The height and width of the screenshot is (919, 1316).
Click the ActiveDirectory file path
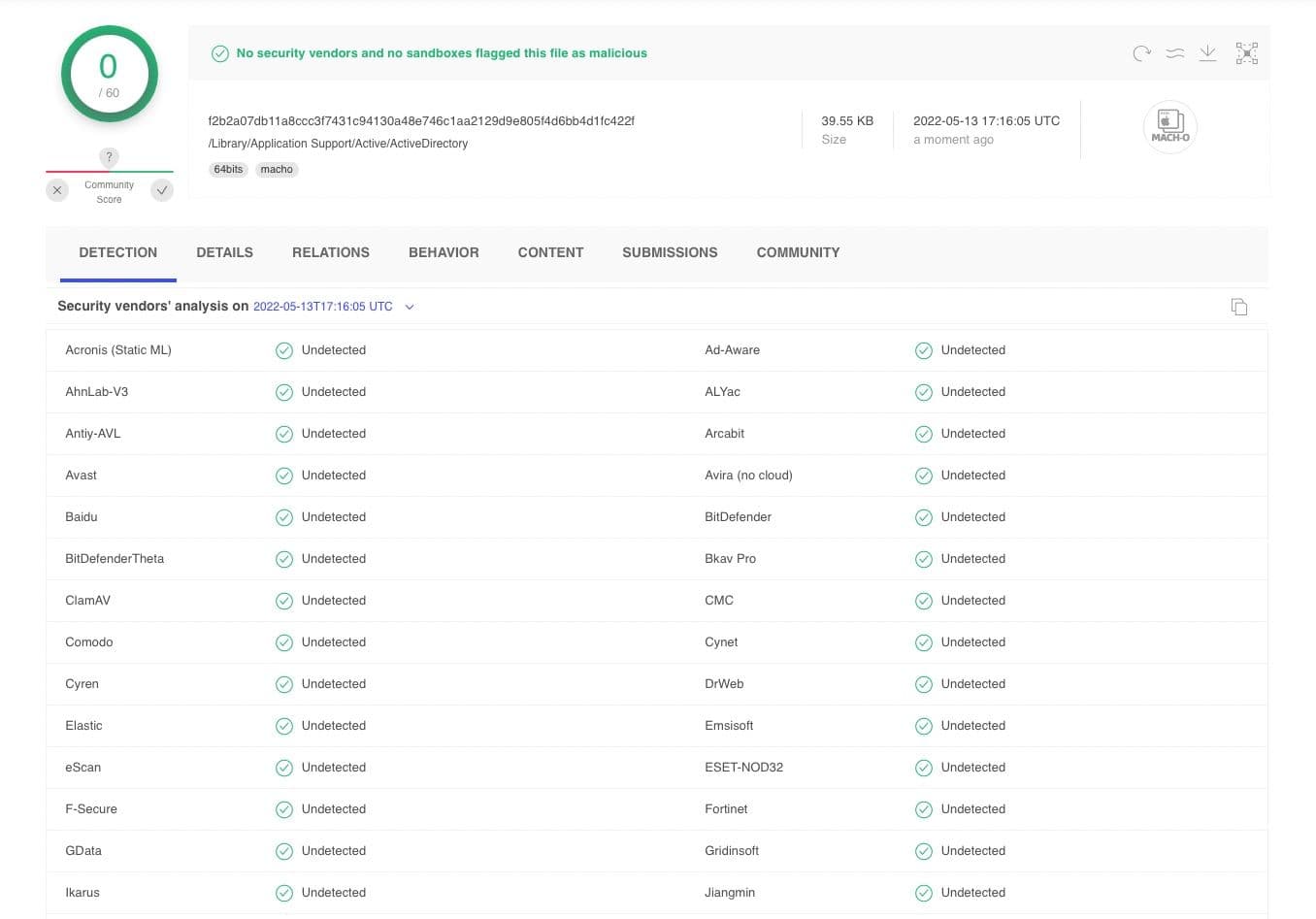point(338,144)
